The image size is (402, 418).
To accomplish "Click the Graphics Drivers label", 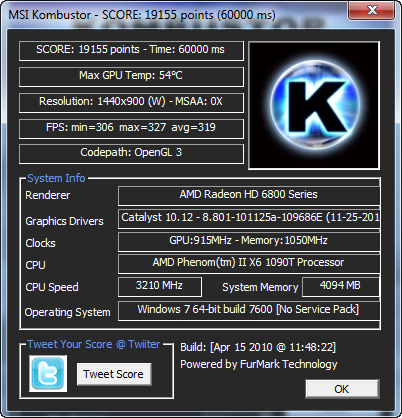I will click(64, 221).
